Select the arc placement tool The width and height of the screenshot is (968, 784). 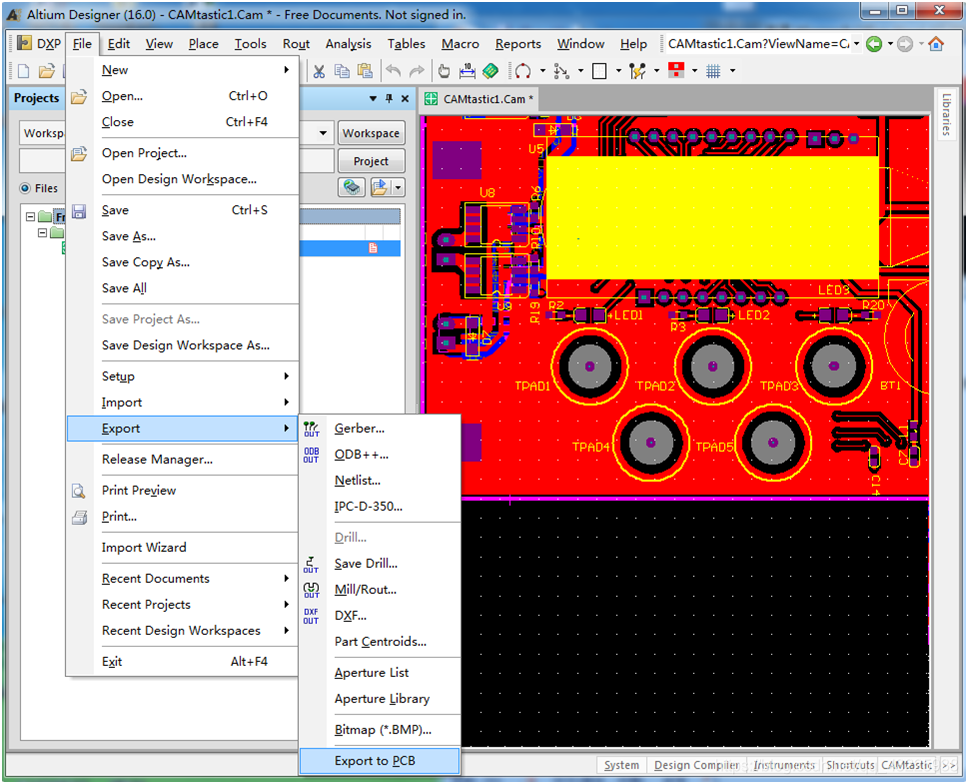tap(523, 71)
